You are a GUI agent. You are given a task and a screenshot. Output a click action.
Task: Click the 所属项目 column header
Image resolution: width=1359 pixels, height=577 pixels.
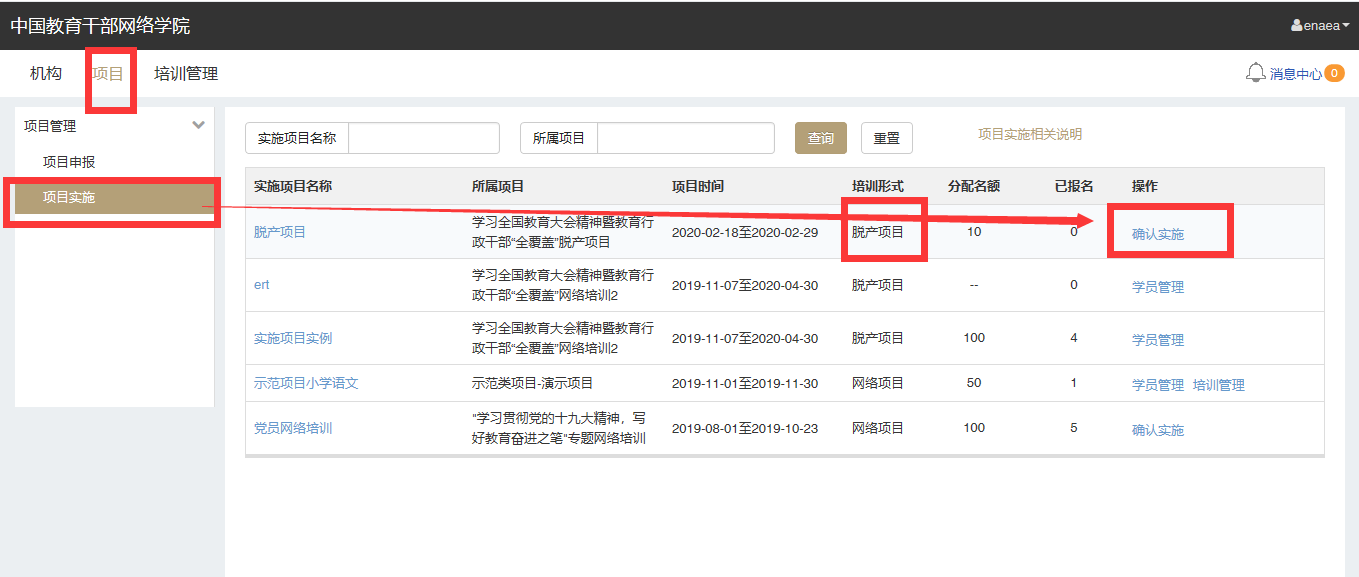pyautogui.click(x=498, y=186)
